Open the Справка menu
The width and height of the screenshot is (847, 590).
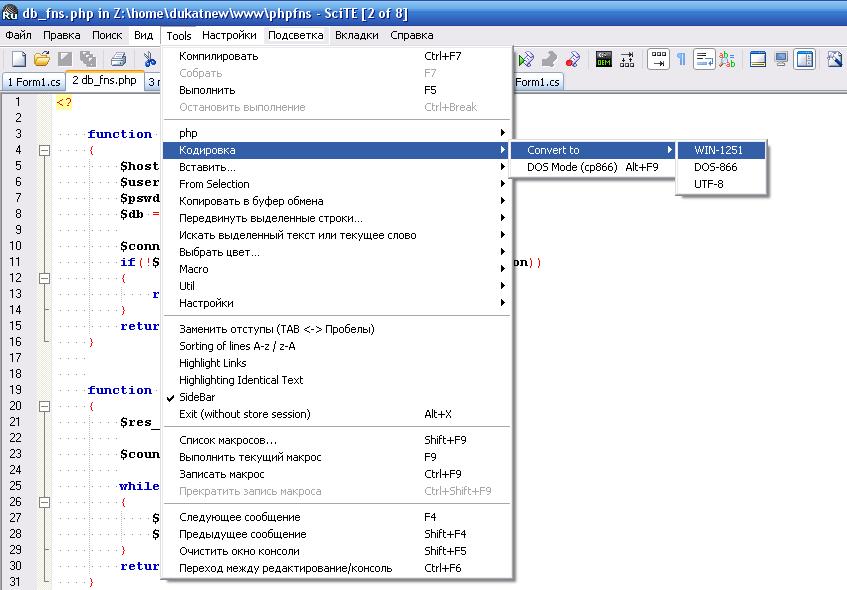(x=412, y=36)
